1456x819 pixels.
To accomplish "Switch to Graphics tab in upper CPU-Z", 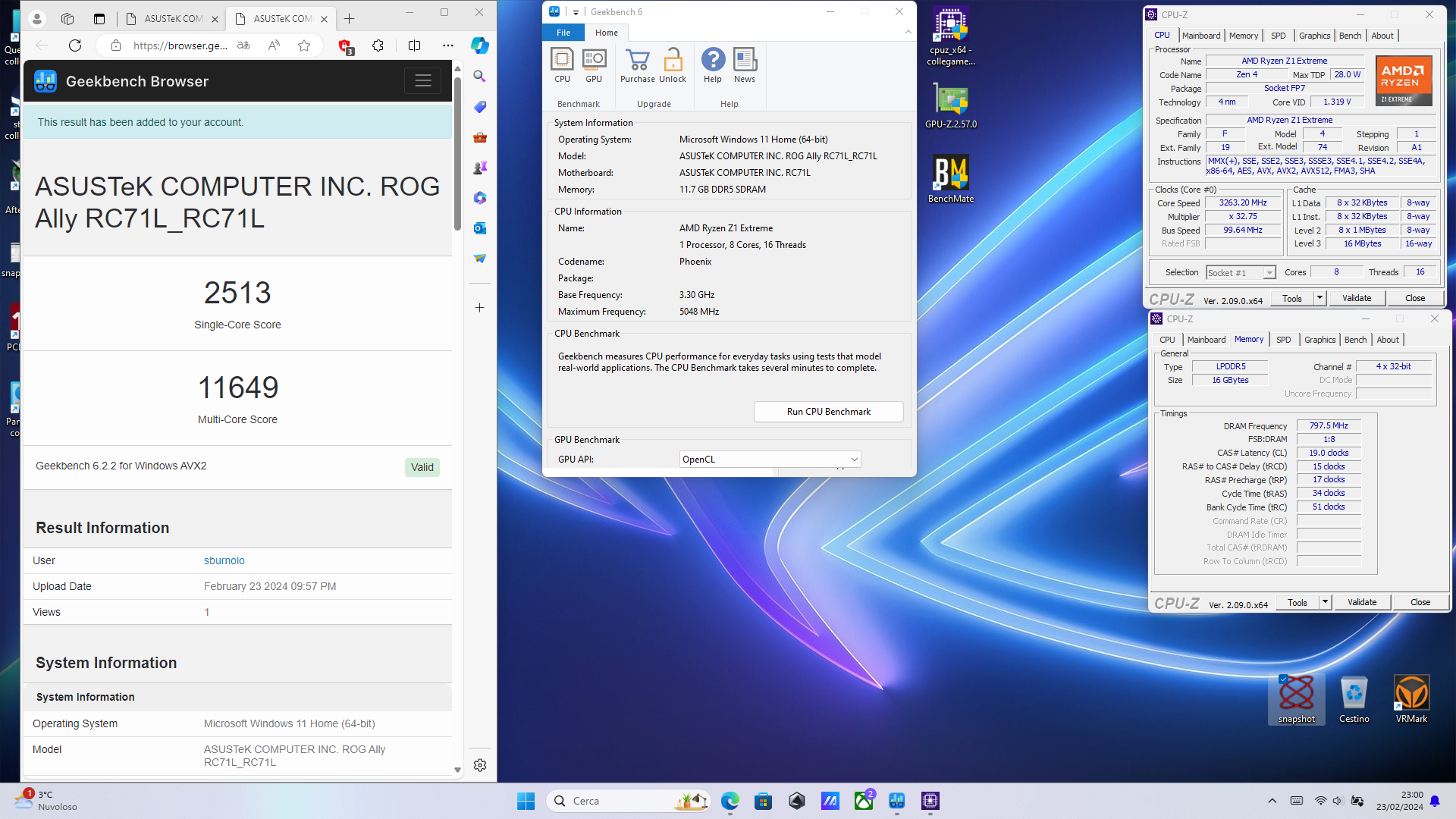I will click(1314, 36).
